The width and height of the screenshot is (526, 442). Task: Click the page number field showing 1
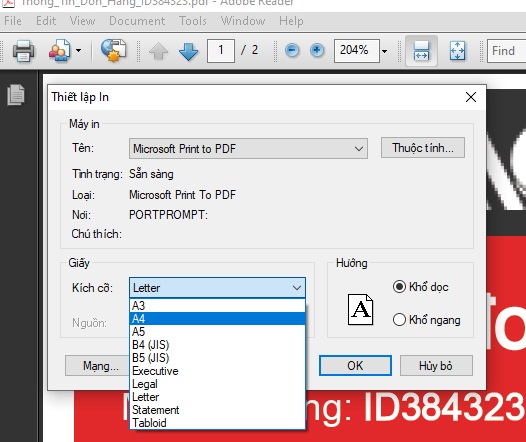click(x=221, y=51)
